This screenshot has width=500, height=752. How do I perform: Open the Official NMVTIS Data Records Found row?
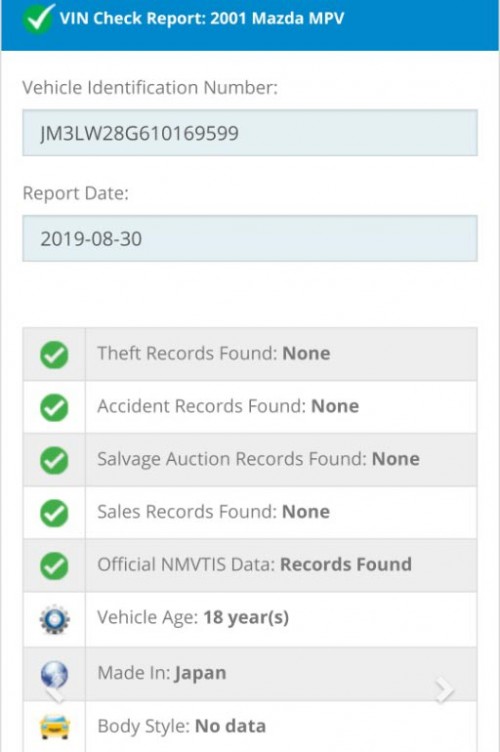[x=250, y=565]
